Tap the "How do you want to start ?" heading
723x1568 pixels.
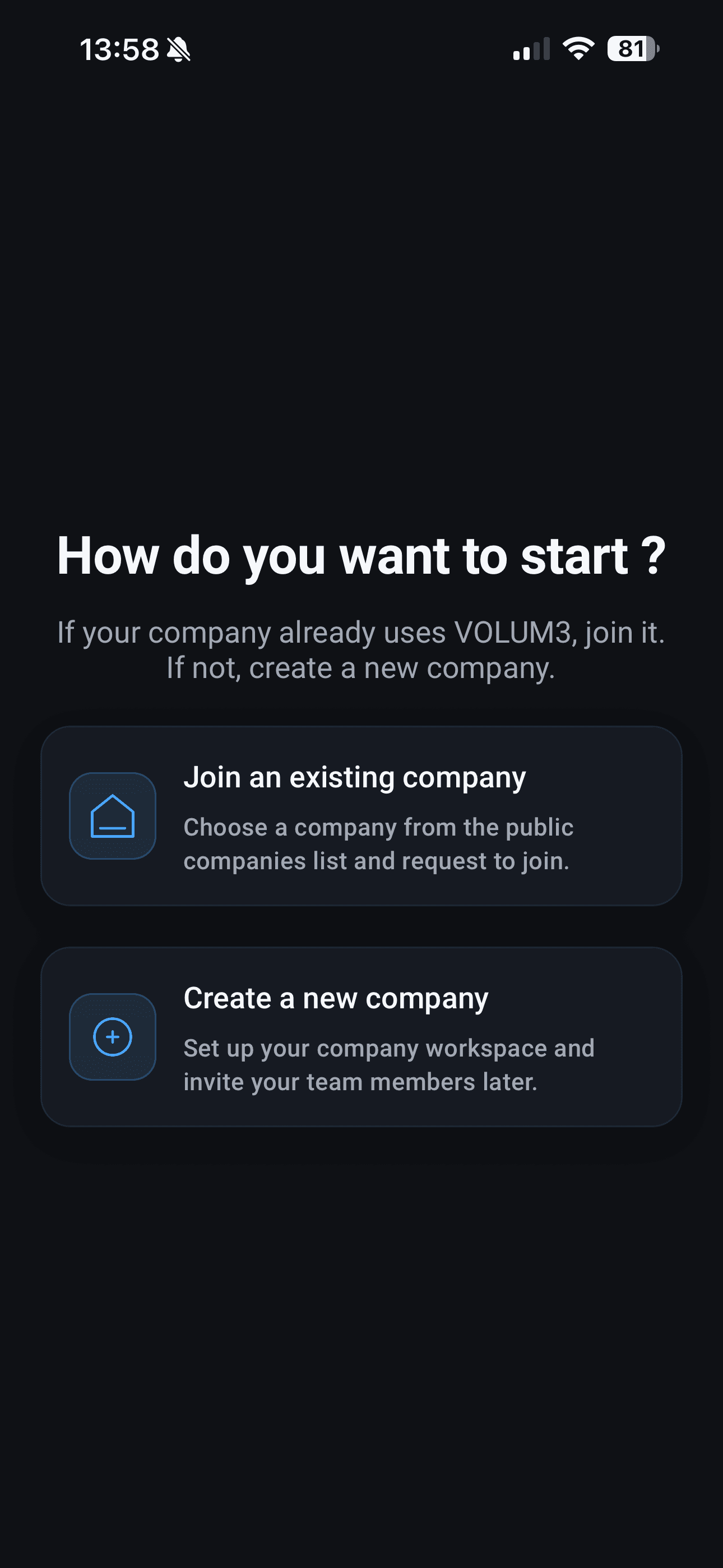pyautogui.click(x=361, y=556)
